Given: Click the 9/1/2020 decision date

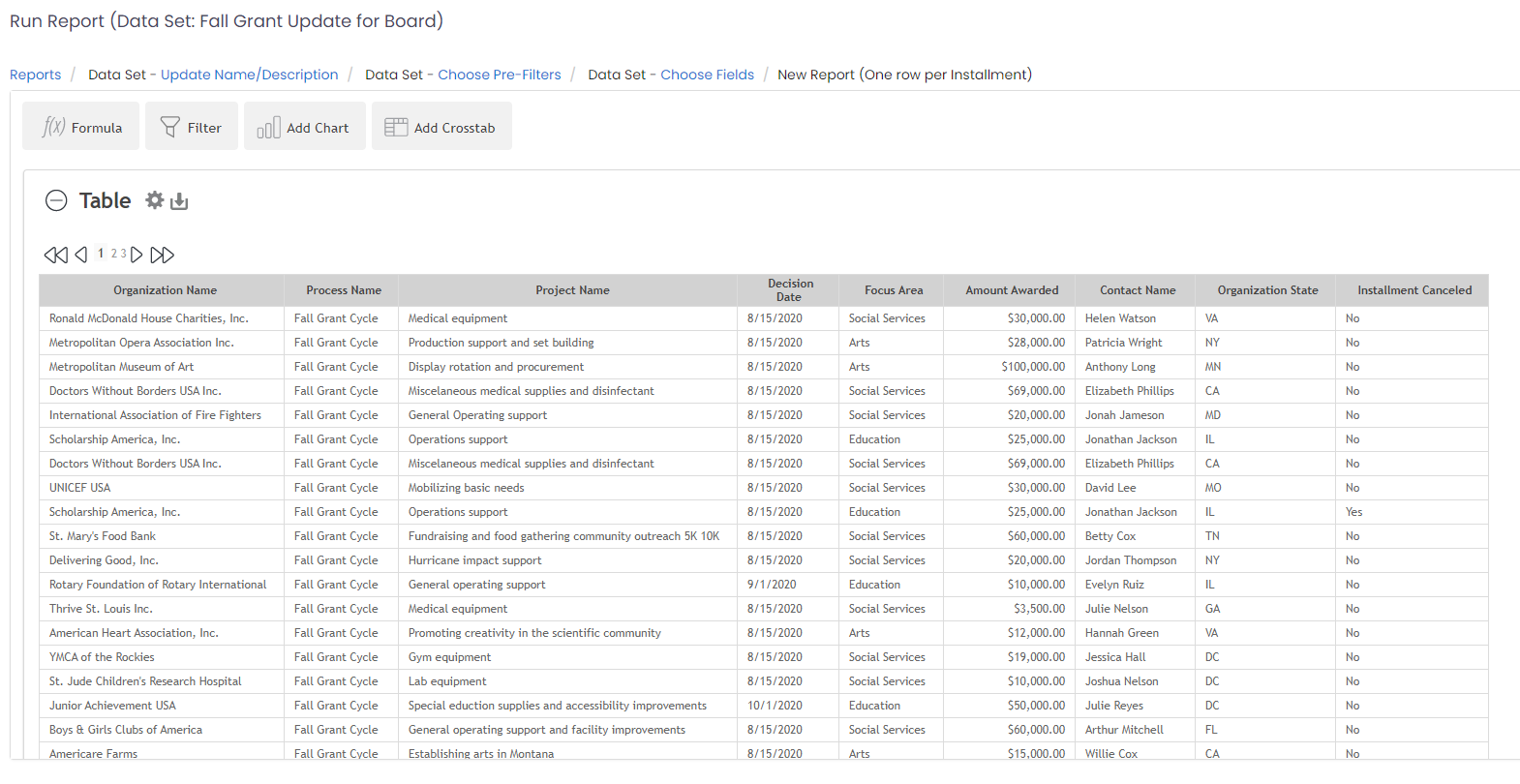Looking at the screenshot, I should tap(788, 585).
